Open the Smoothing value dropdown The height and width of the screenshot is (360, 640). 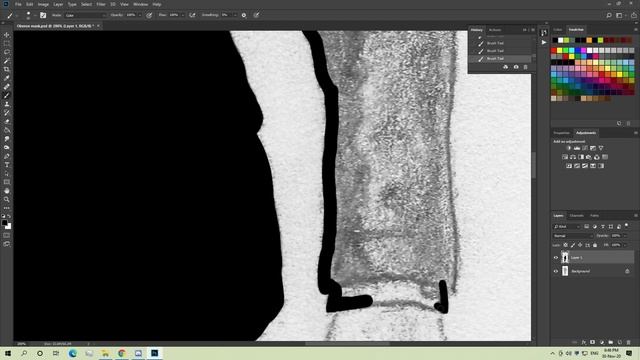point(235,15)
